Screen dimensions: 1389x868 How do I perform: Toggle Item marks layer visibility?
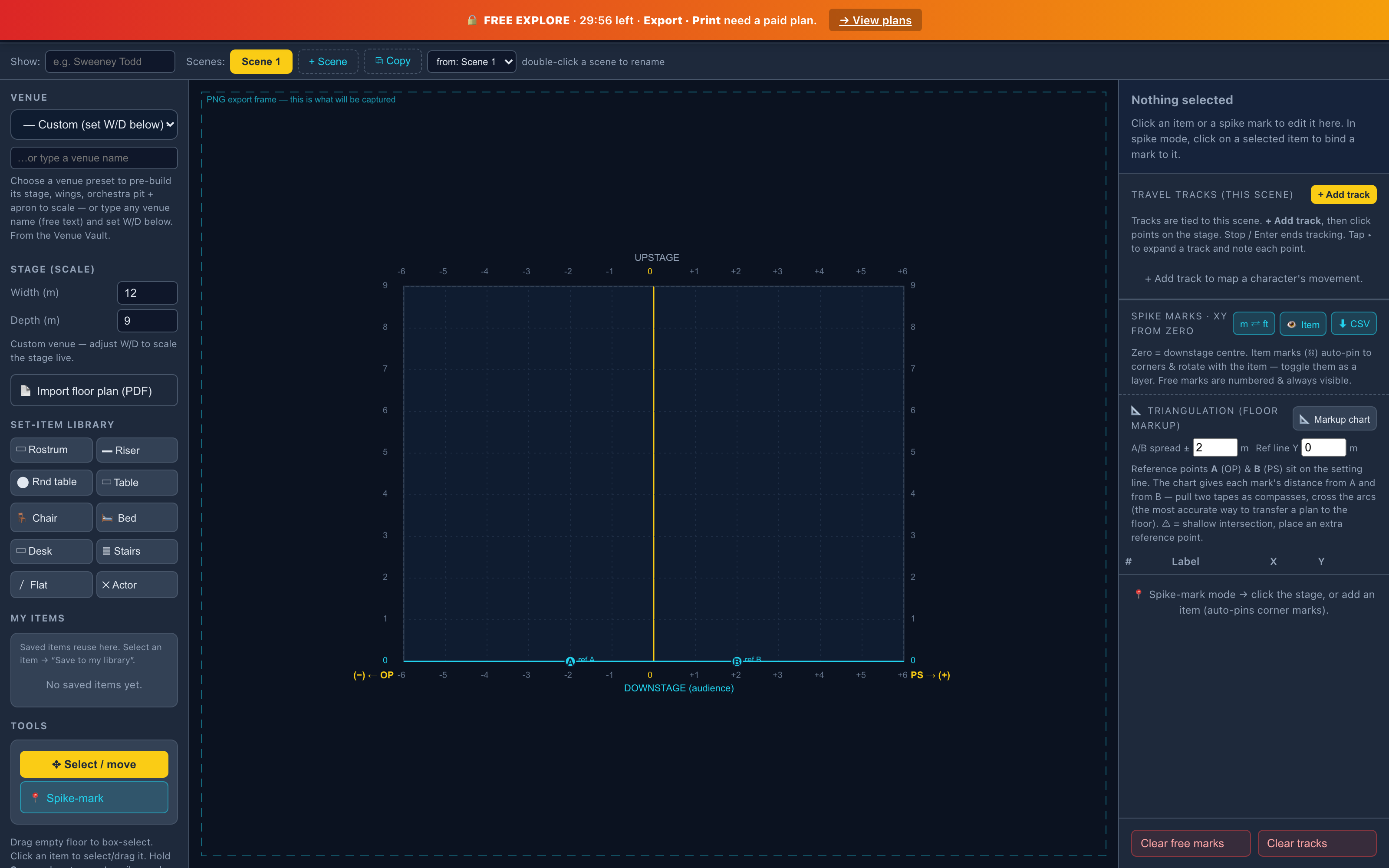(1302, 324)
